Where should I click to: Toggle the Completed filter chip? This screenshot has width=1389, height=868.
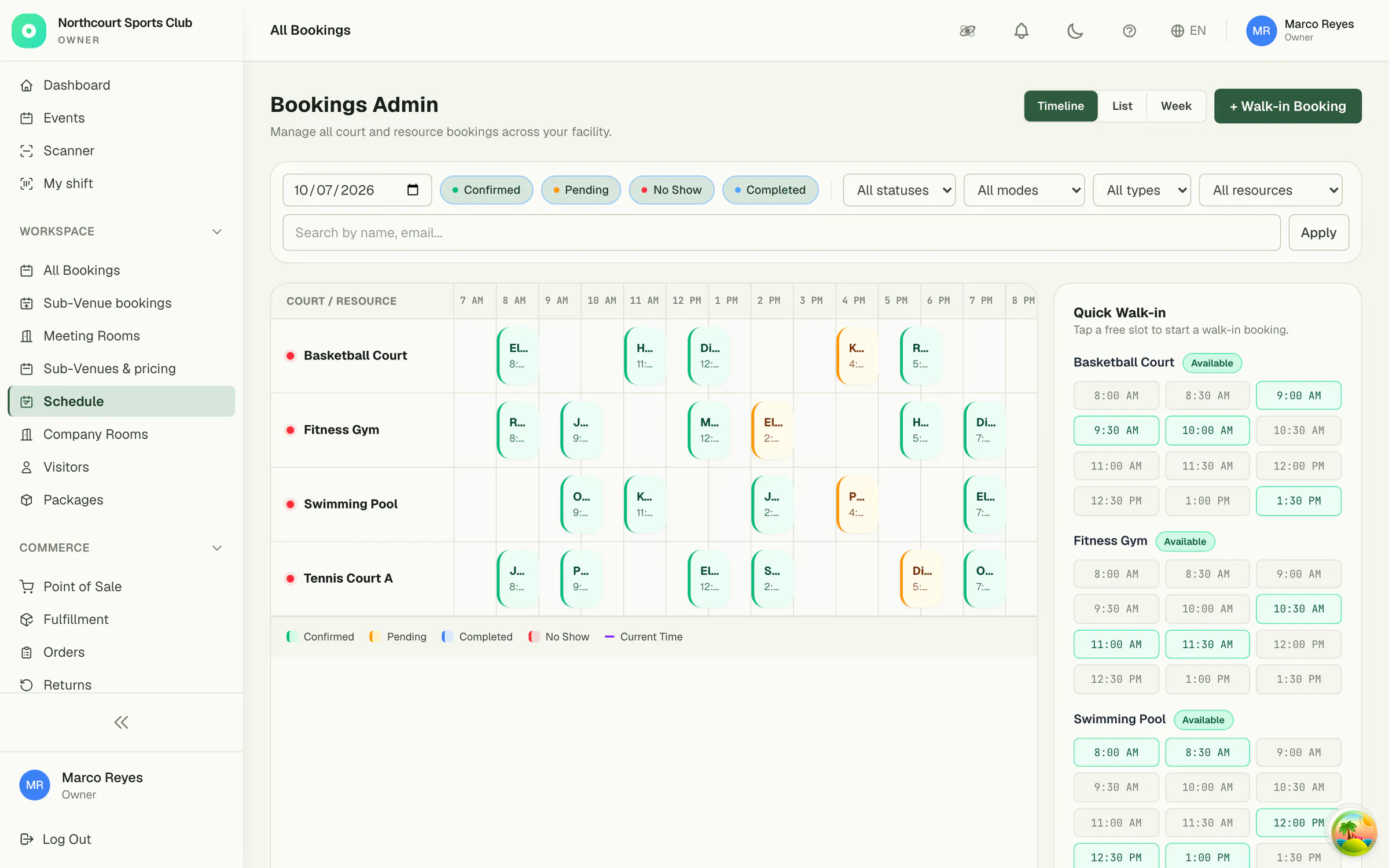click(770, 190)
